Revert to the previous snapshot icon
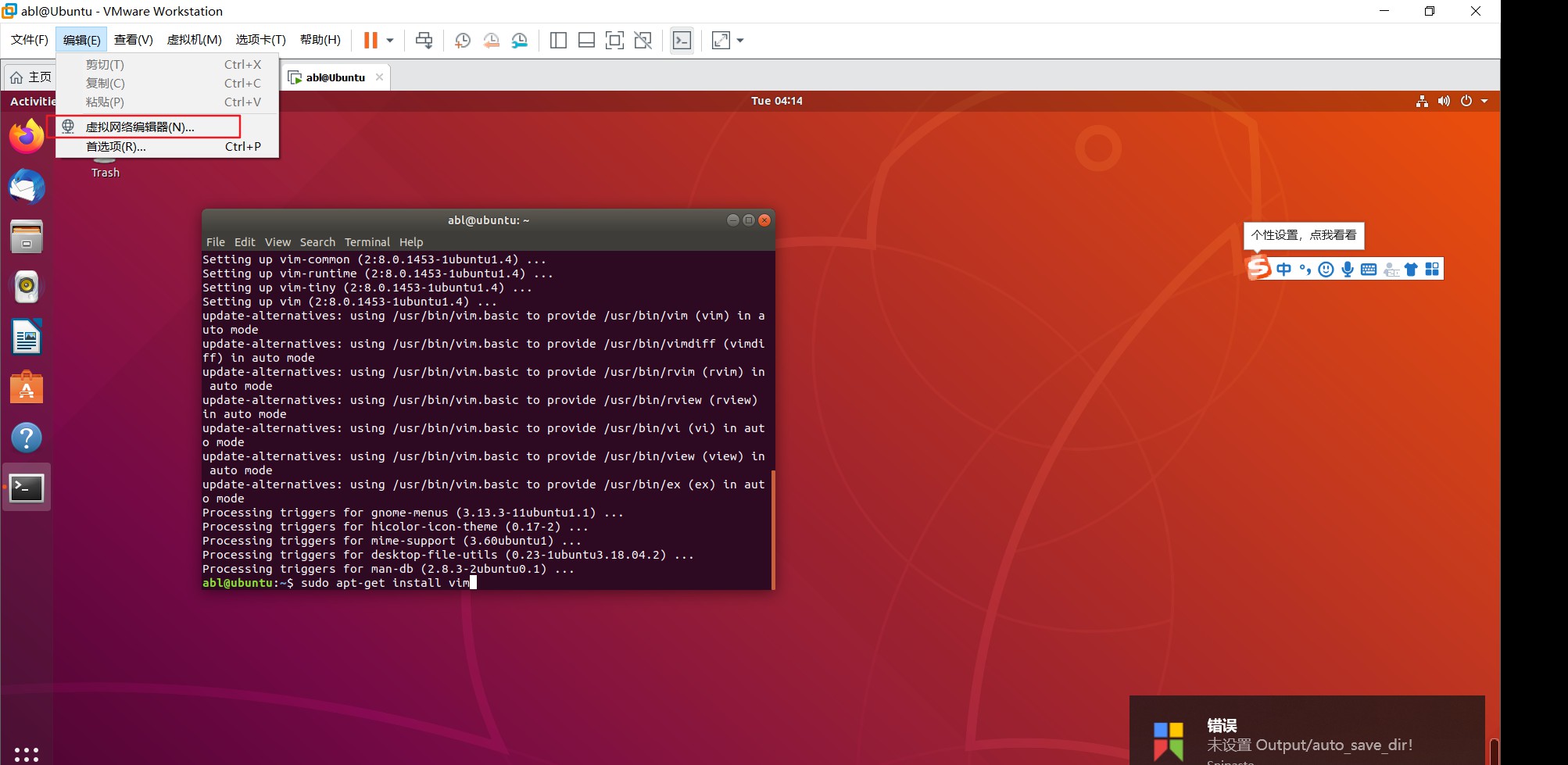The image size is (1568, 765). tap(491, 41)
